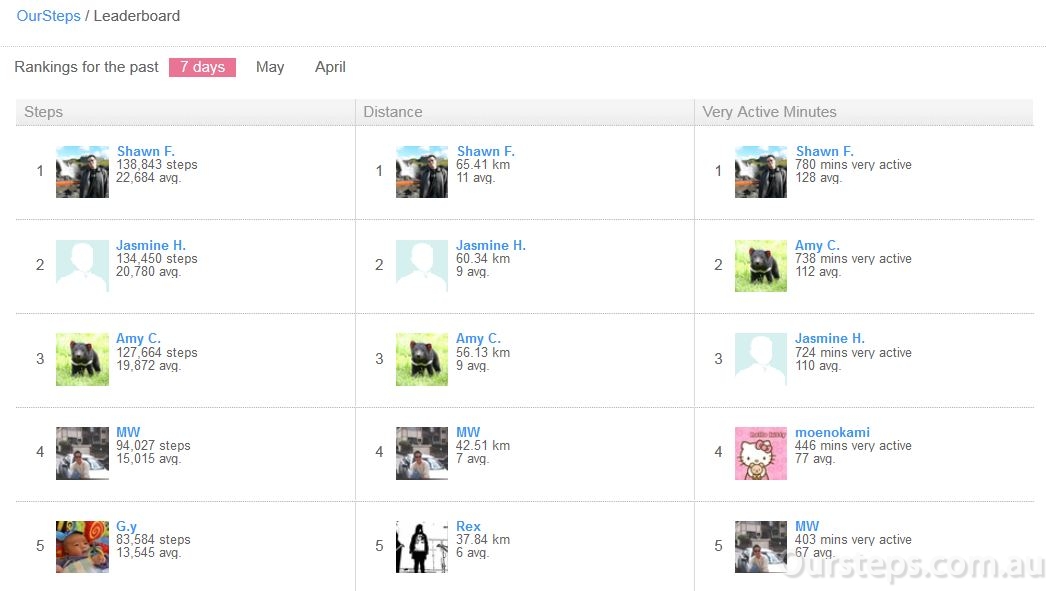
Task: Open the OurSteps breadcrumb link
Action: (x=48, y=16)
